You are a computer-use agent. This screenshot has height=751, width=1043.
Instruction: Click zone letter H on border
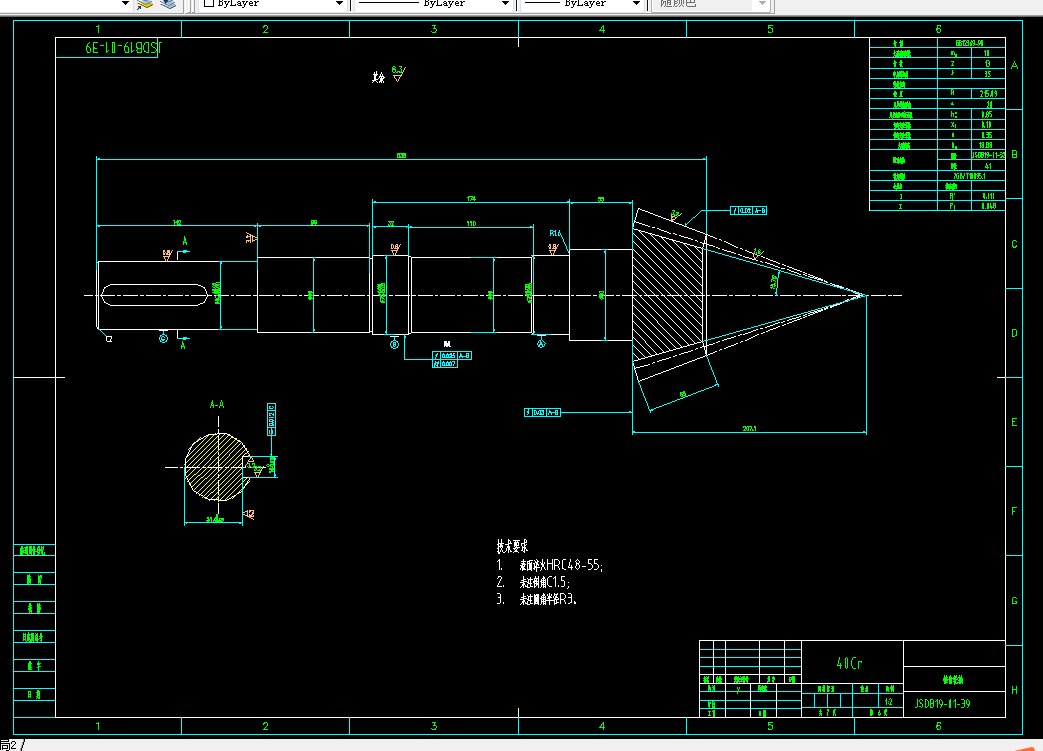coord(1014,690)
